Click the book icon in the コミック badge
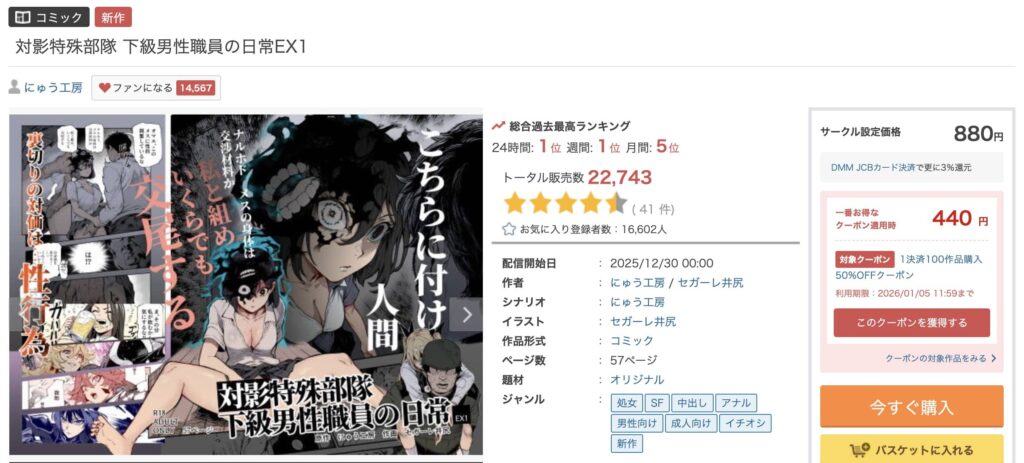This screenshot has height=463, width=1024. tap(23, 17)
